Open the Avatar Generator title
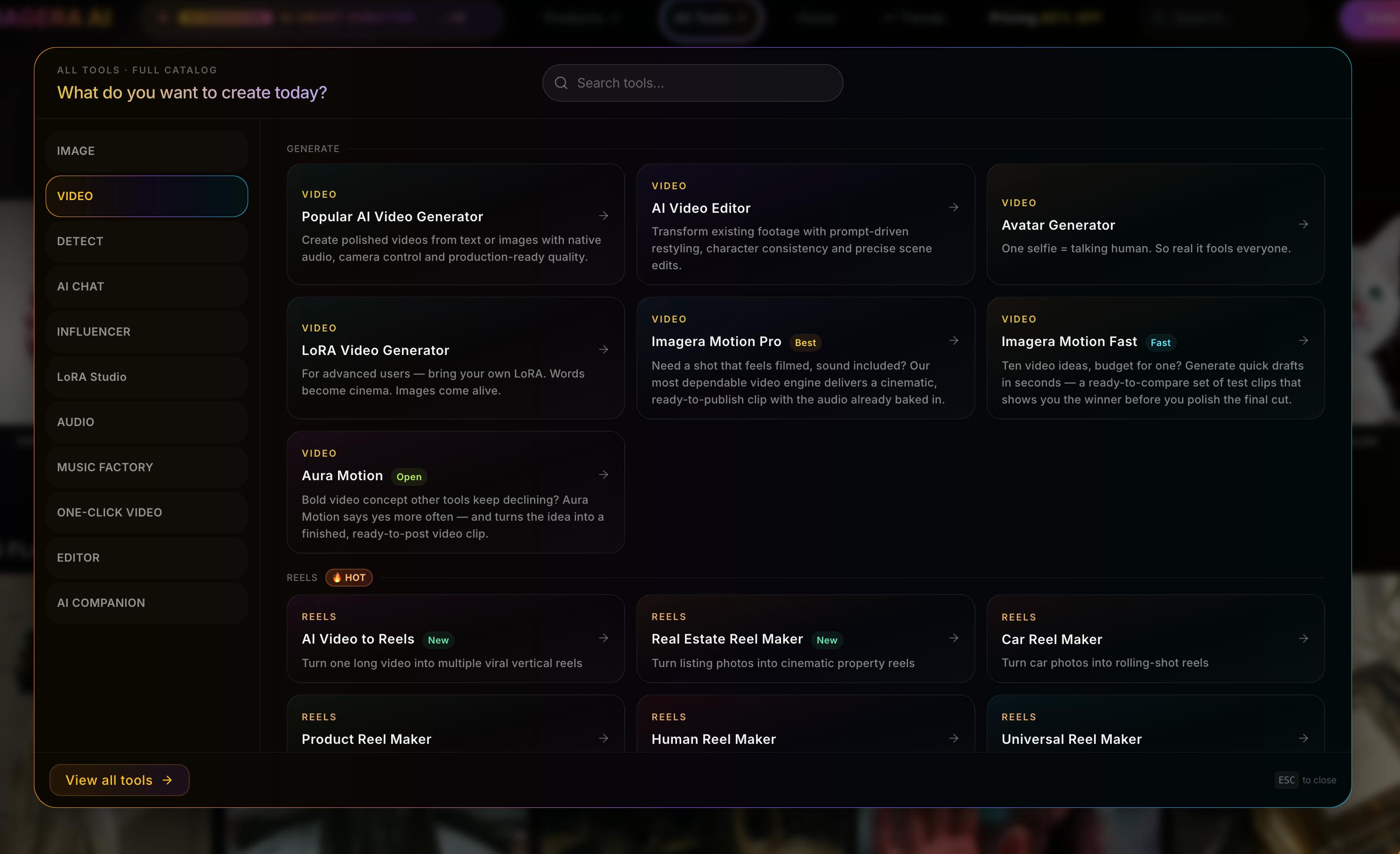The width and height of the screenshot is (1400, 854). point(1058,225)
